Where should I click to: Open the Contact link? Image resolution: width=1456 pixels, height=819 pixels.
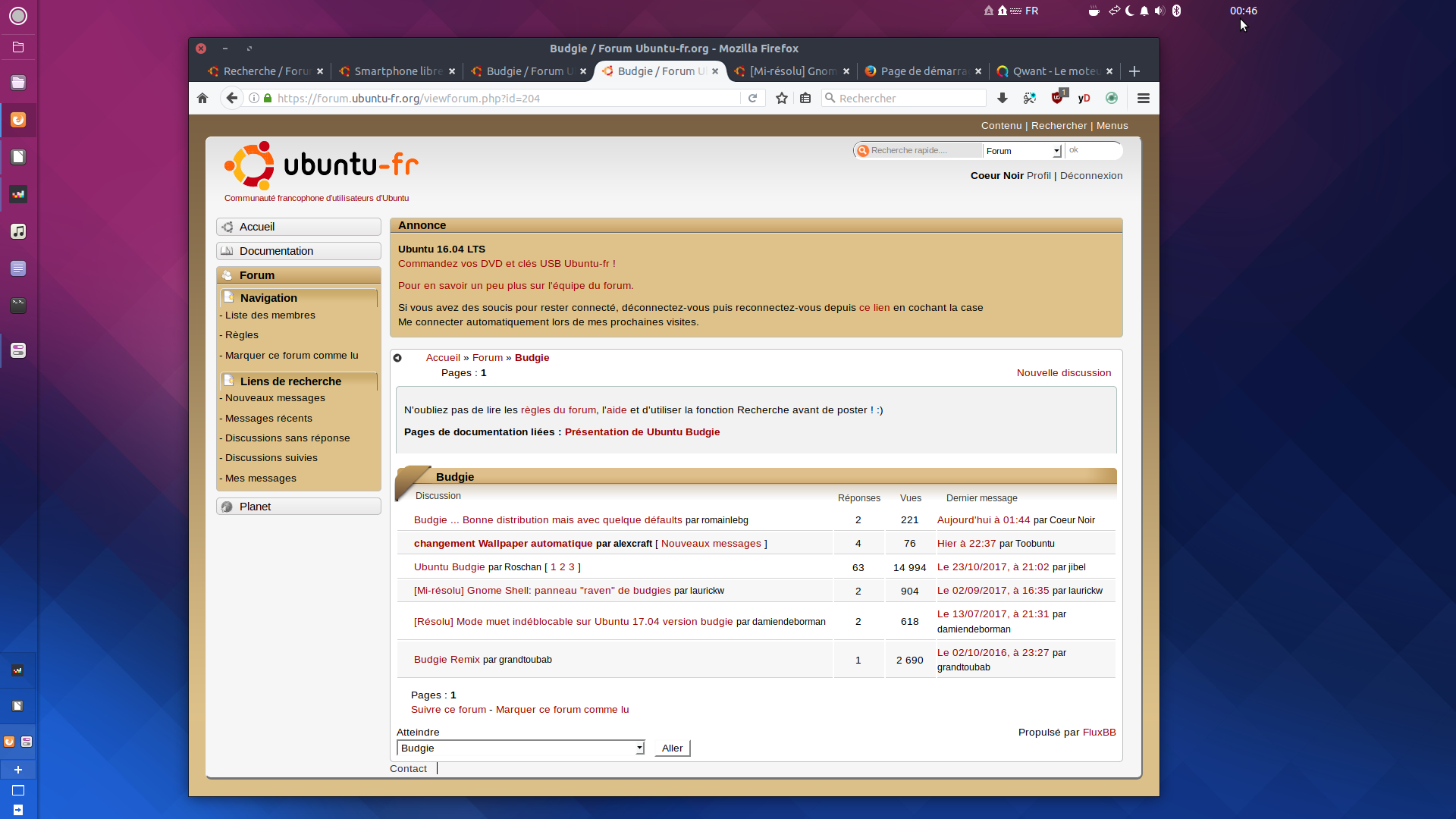coord(408,769)
